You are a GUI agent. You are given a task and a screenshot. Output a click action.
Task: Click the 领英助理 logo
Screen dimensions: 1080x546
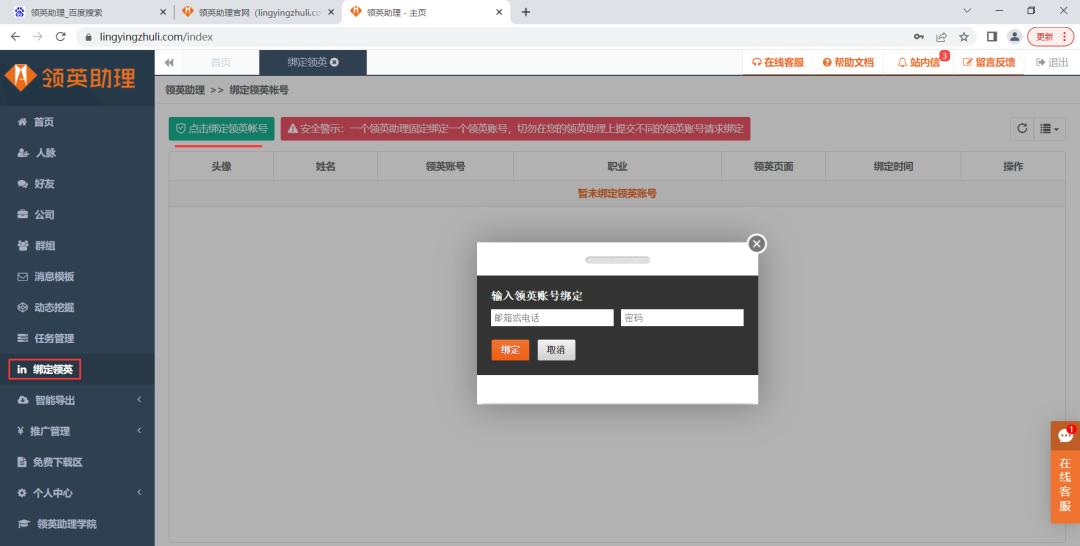(x=71, y=78)
